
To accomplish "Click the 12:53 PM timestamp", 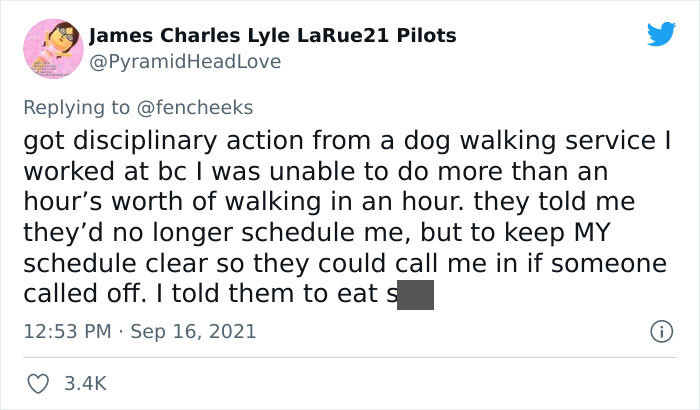I will coord(67,331).
